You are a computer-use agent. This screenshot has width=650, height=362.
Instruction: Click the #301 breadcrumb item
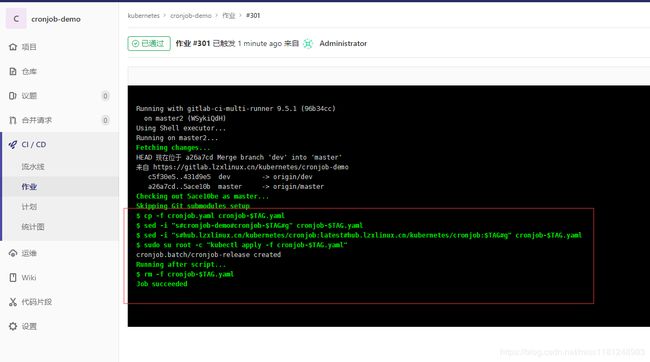click(x=253, y=15)
